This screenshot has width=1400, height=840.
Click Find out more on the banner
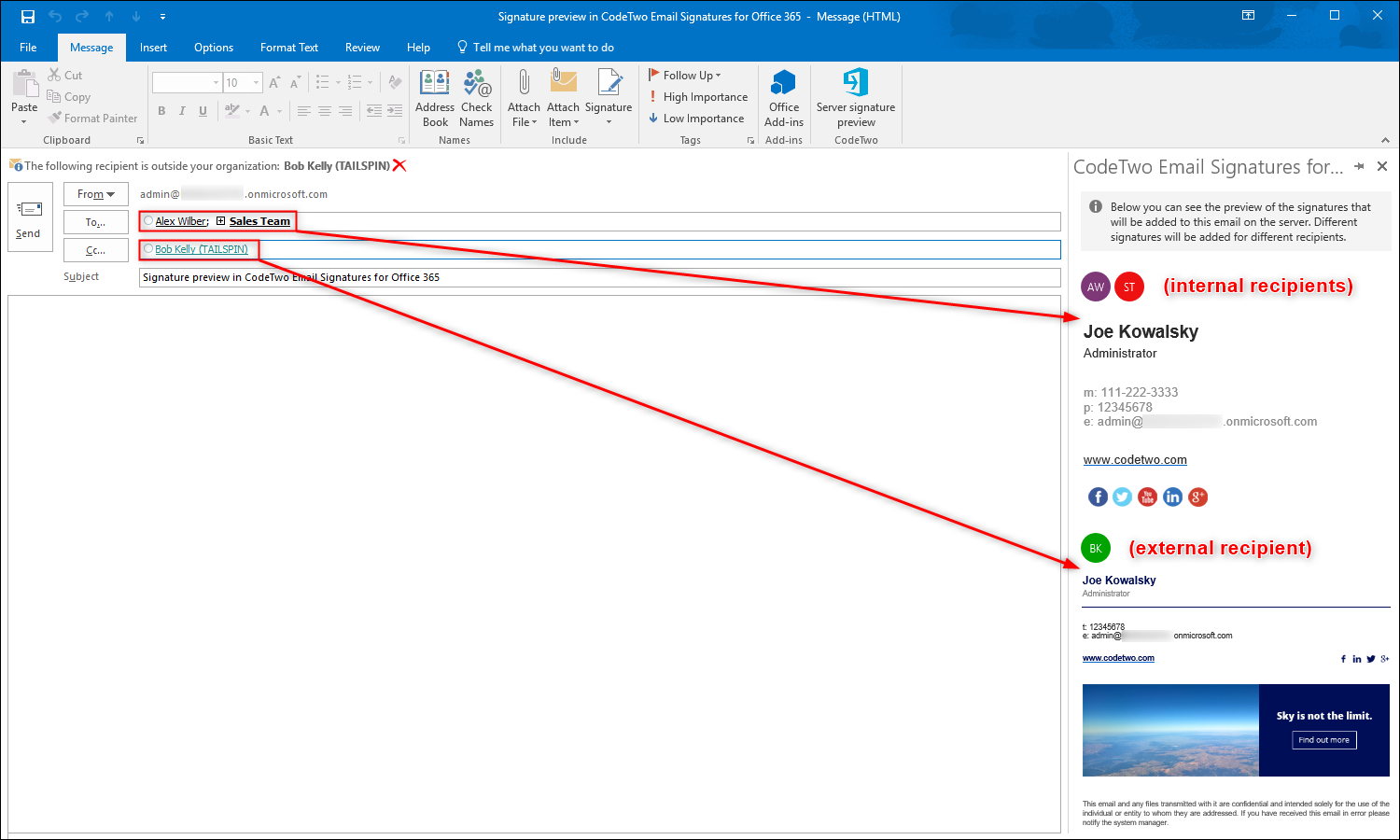(x=1324, y=740)
